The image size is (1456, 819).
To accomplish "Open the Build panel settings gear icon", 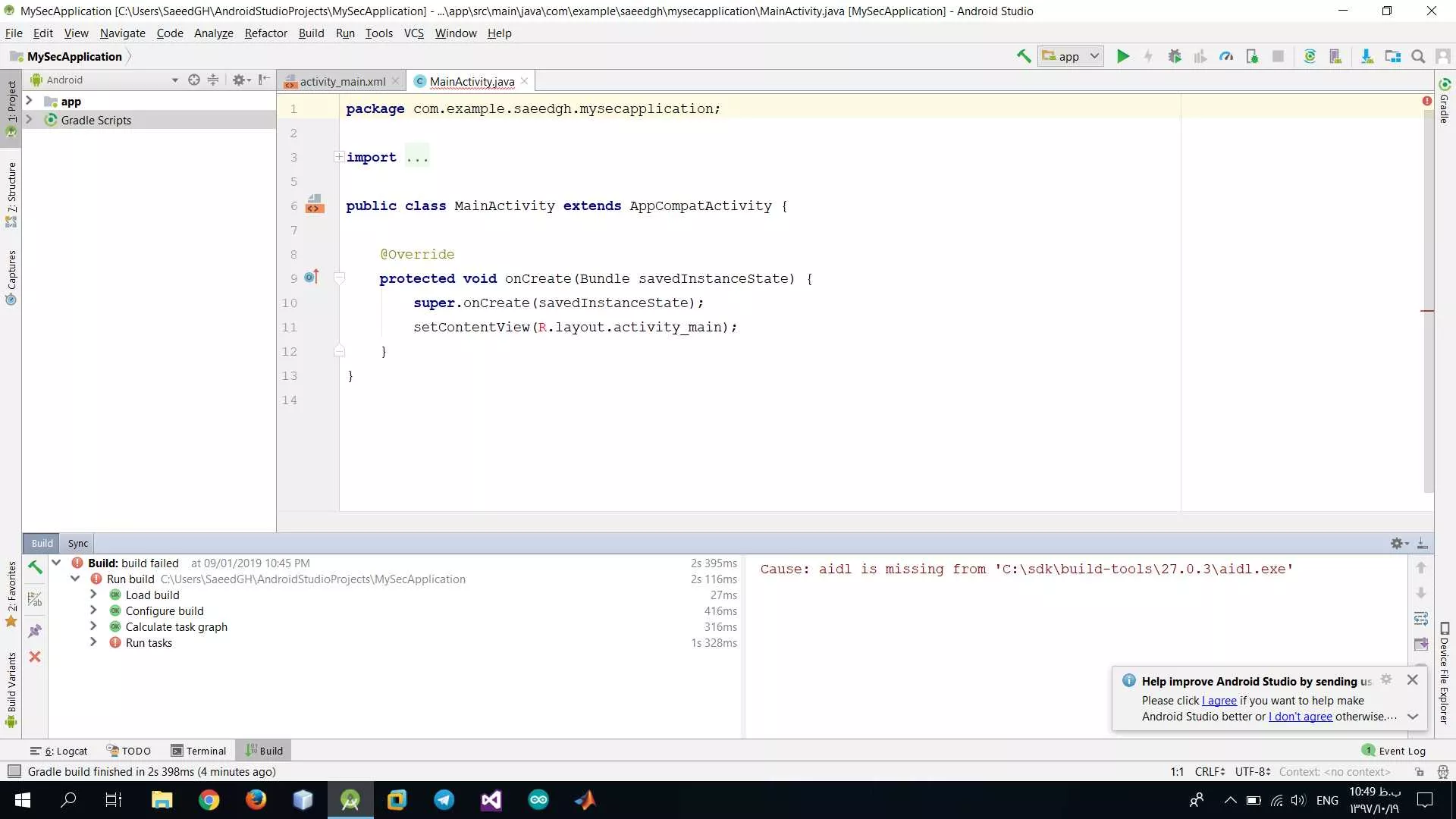I will click(1398, 543).
